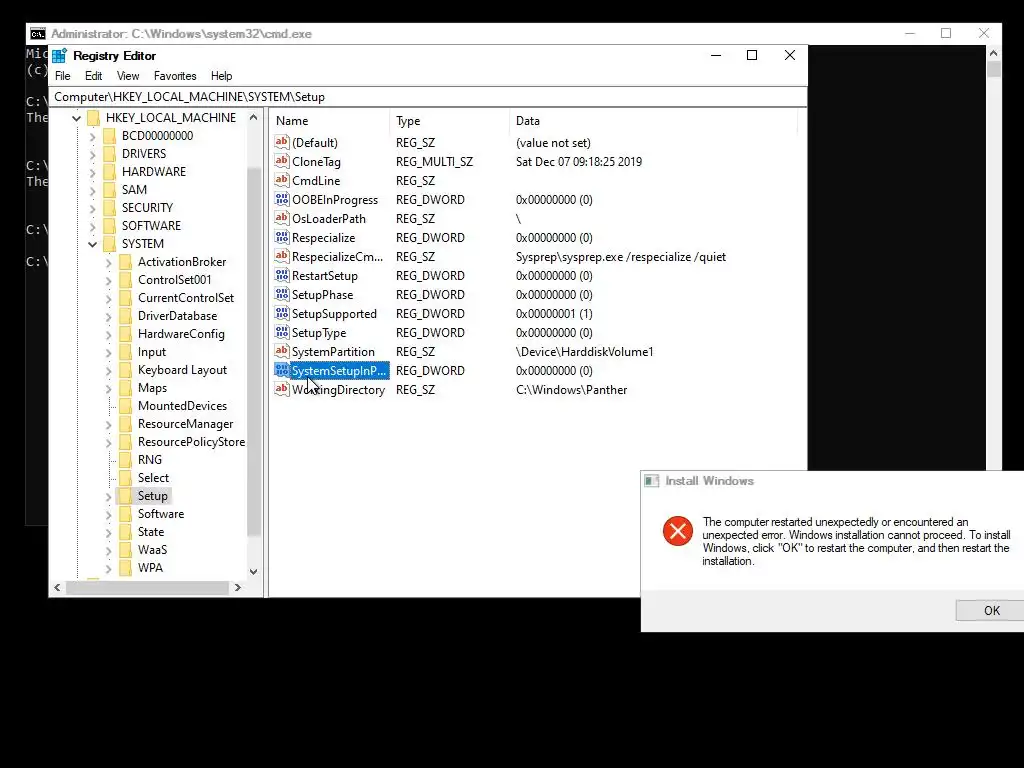1024x768 pixels.
Task: Click the '0x00000001 (1)' data value
Action: [554, 314]
